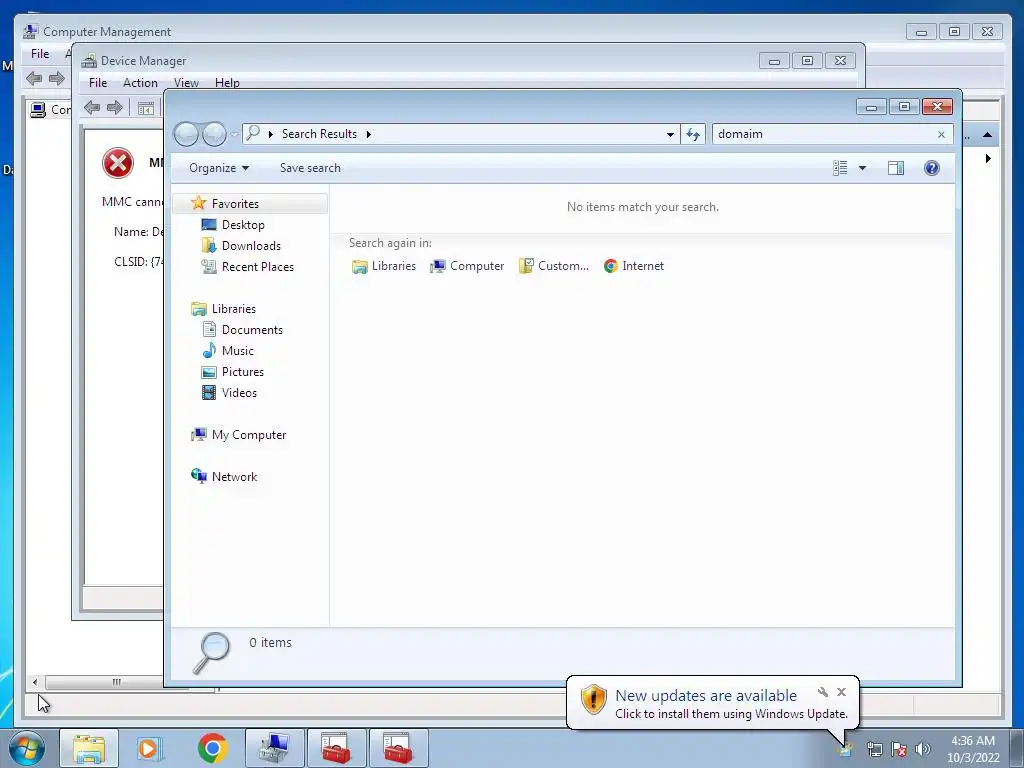
Task: Toggle the preview pane
Action: 896,168
